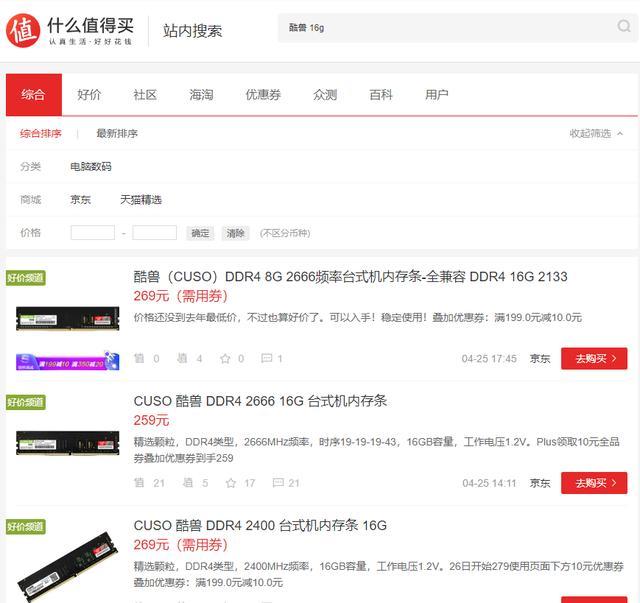Click the DDR4 2400 angled memory thumbnail
This screenshot has width=640, height=603.
(68, 565)
